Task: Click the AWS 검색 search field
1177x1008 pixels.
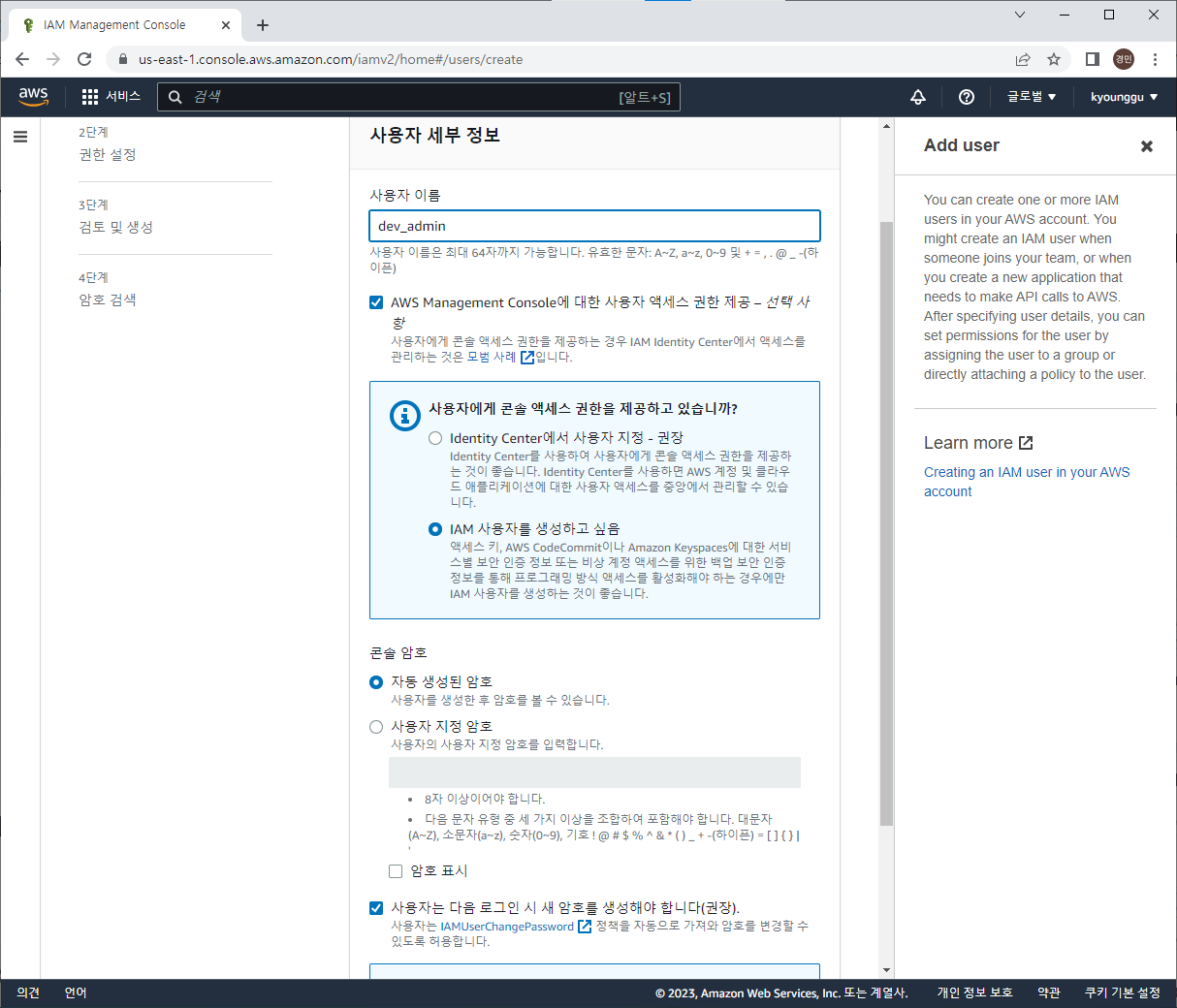Action: pos(418,97)
